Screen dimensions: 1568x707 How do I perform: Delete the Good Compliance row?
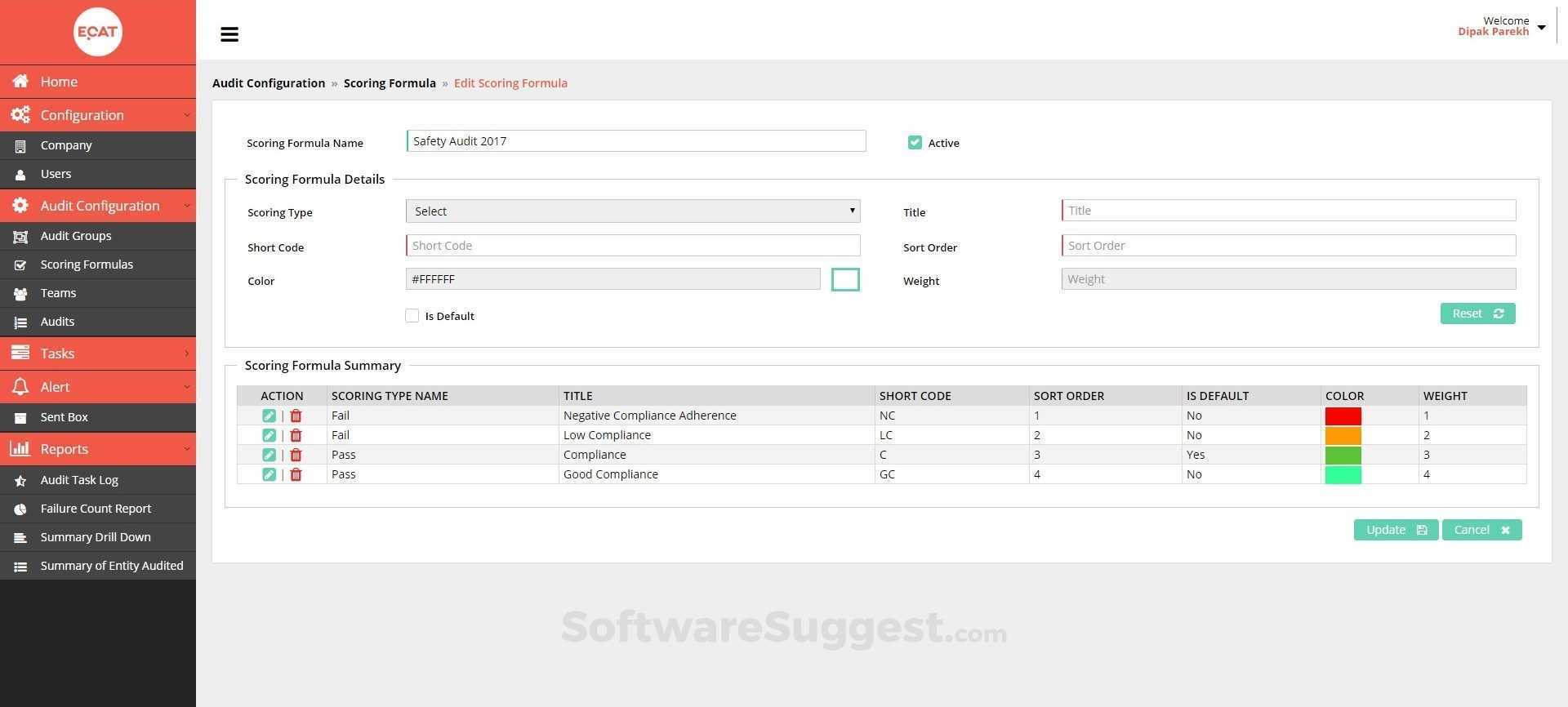pos(296,474)
